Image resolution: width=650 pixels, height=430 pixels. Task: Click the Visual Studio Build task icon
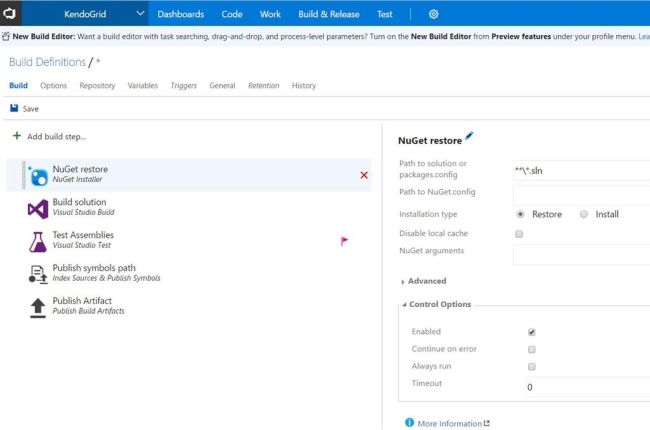click(38, 209)
